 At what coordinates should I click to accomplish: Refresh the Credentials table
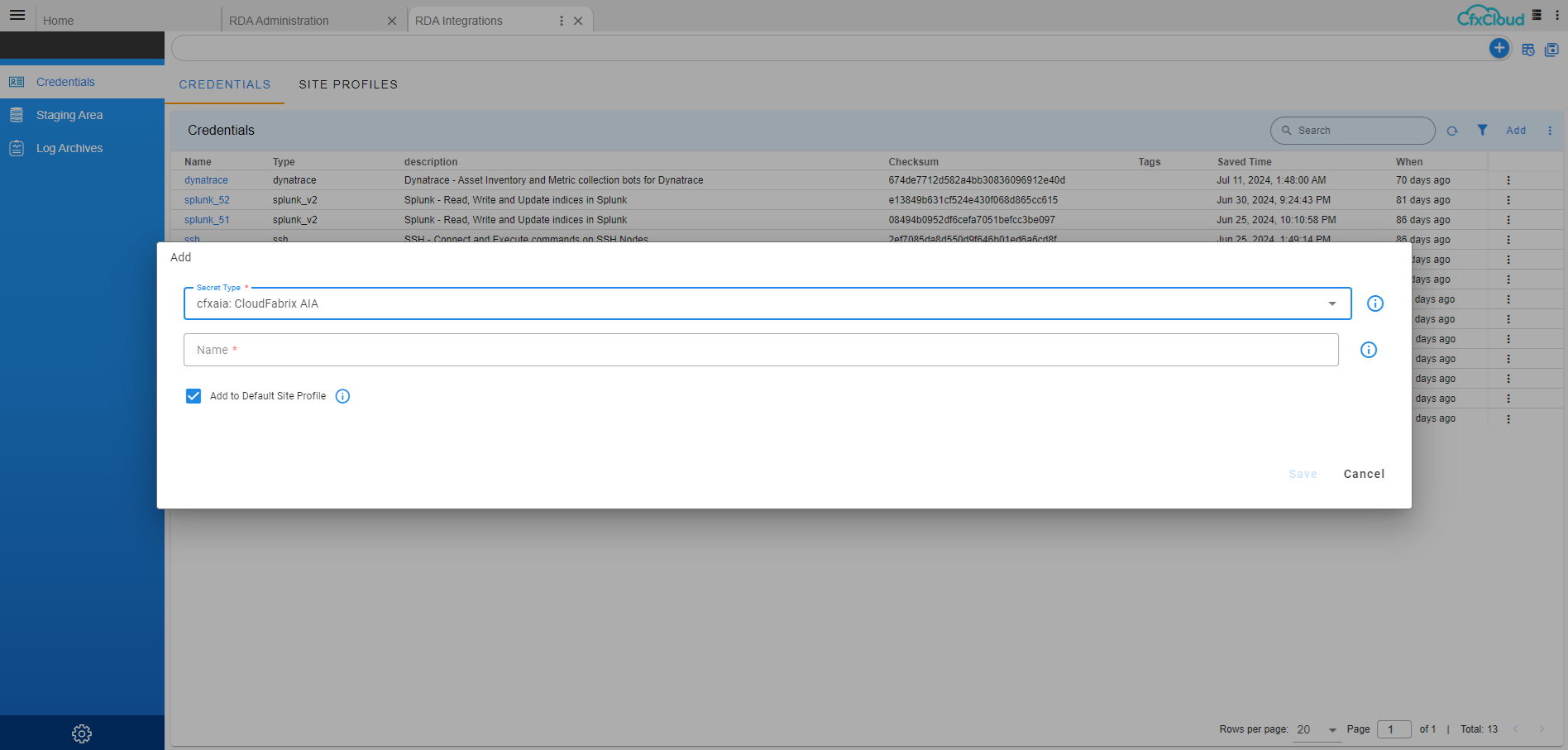tap(1452, 131)
